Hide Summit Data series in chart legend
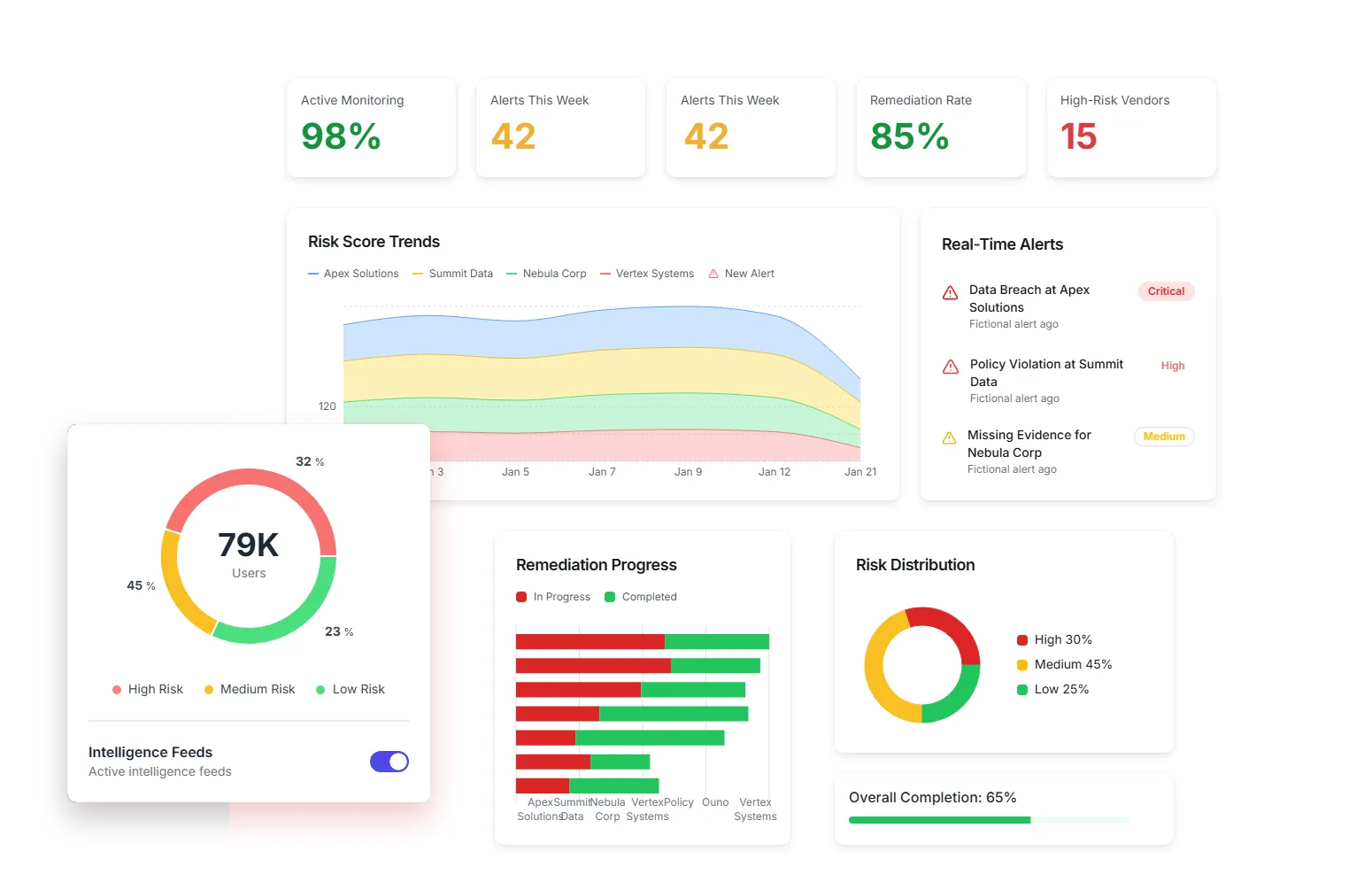 point(452,275)
